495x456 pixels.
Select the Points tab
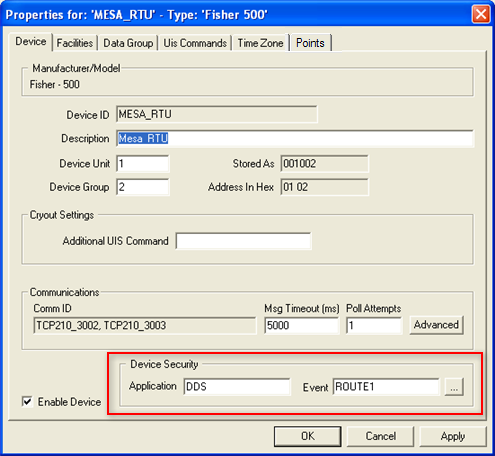click(x=310, y=43)
